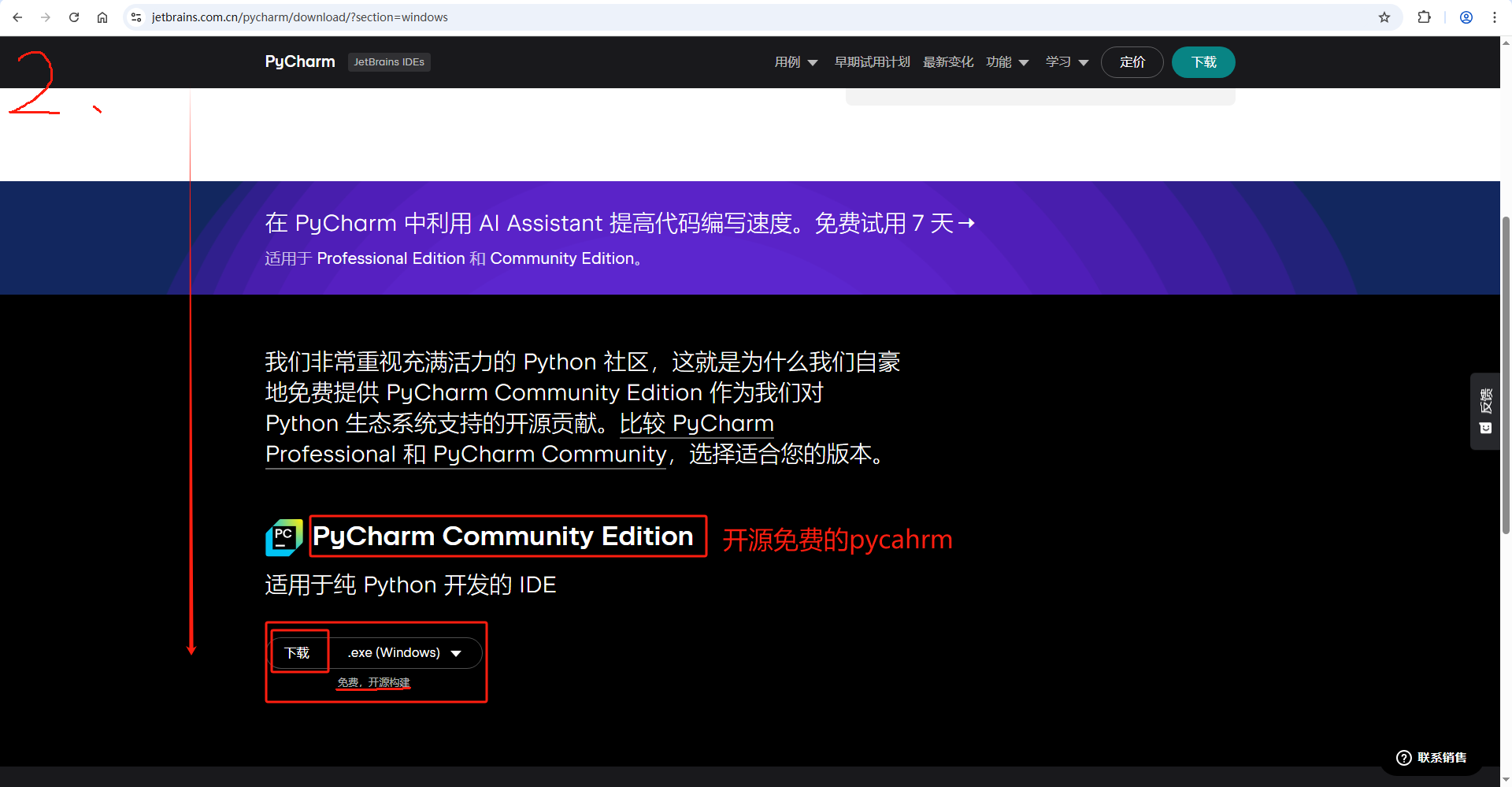The image size is (1512, 787).
Task: Click the PyCharm Community Edition PC logo
Action: tap(284, 537)
